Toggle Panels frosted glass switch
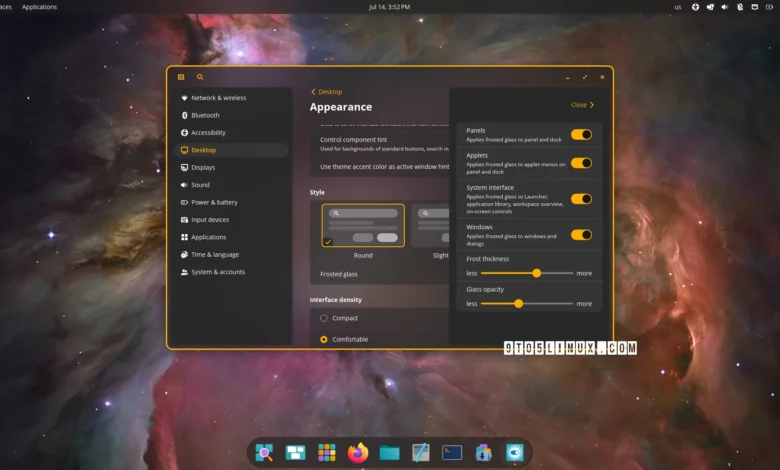The width and height of the screenshot is (780, 470). 581,134
